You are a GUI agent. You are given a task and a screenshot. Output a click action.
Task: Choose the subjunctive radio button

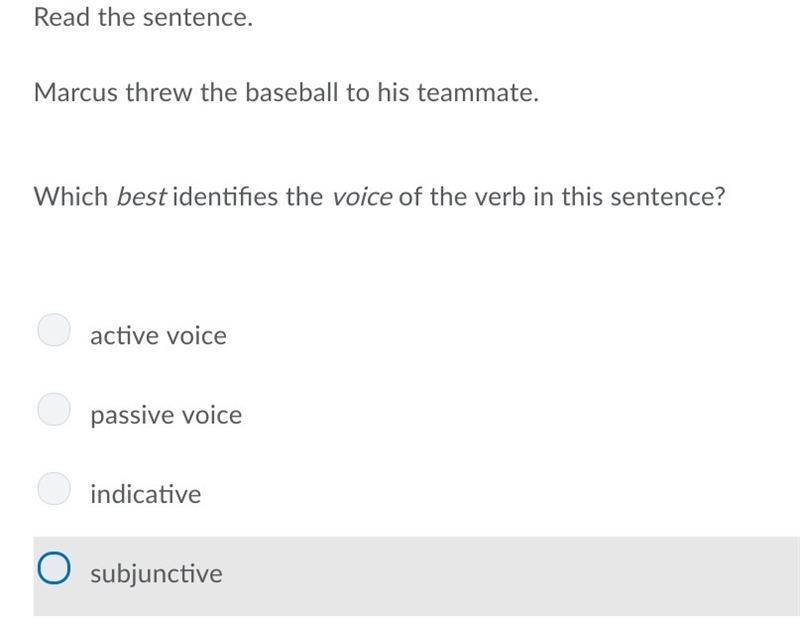tap(54, 568)
